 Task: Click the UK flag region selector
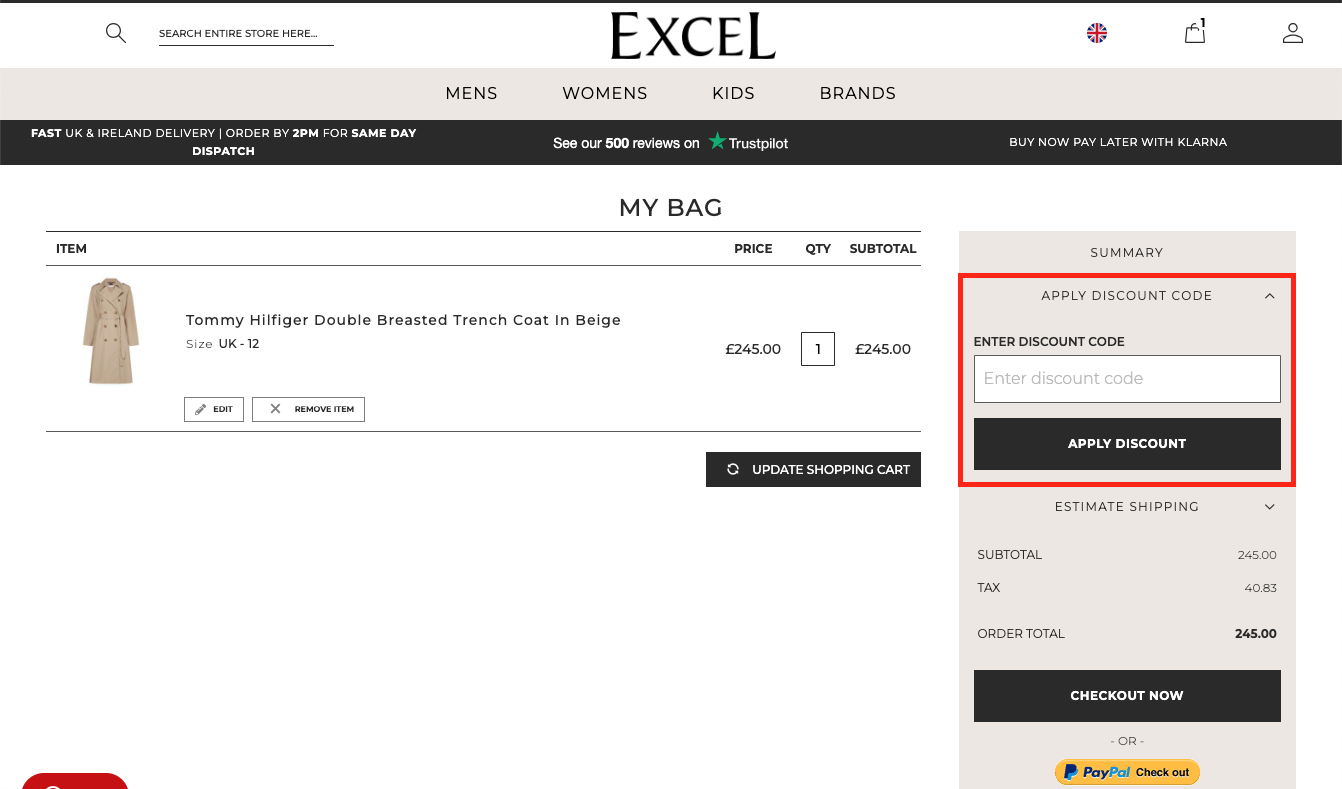coord(1097,33)
